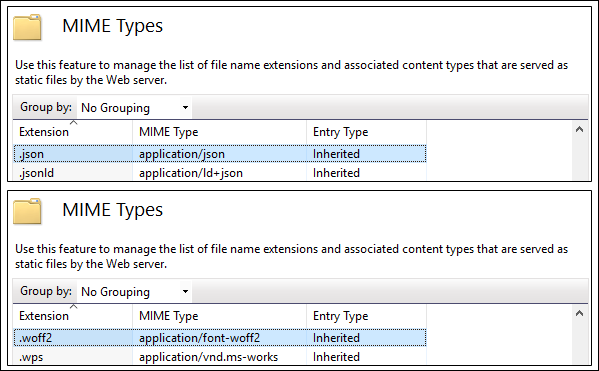Sort by Entry Type column in the top panel
Viewport: 599px width, 371px height.
(x=366, y=132)
